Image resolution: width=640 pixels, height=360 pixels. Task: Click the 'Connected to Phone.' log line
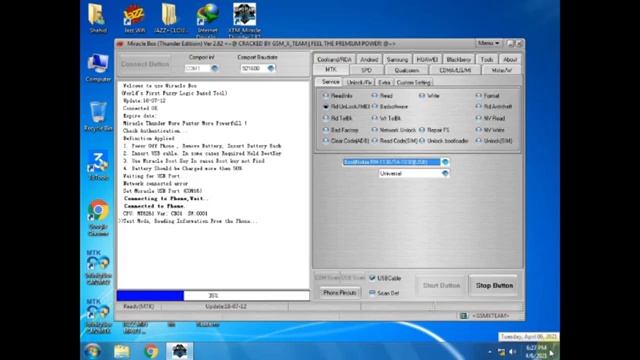point(154,206)
